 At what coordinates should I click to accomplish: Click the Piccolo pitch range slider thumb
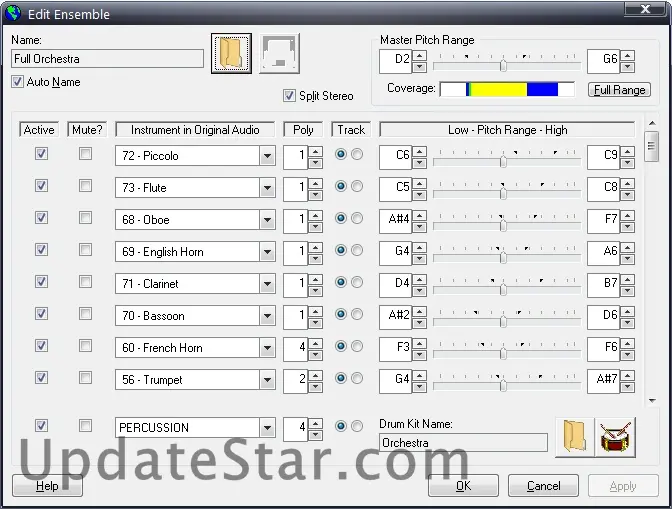[504, 161]
